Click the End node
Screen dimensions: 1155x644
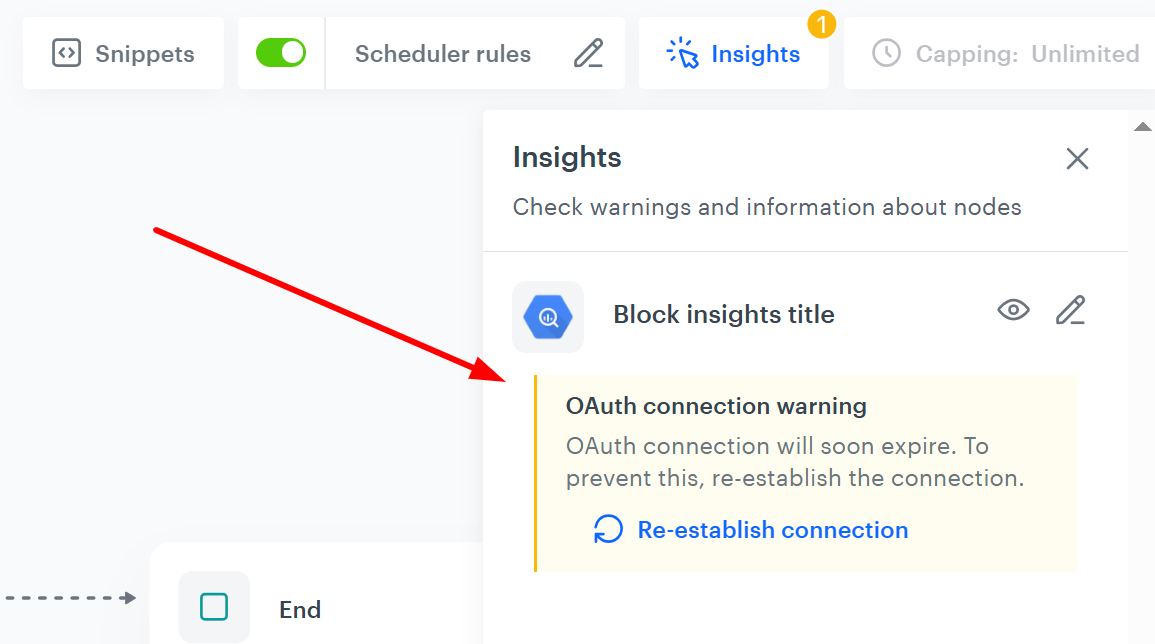pos(300,608)
